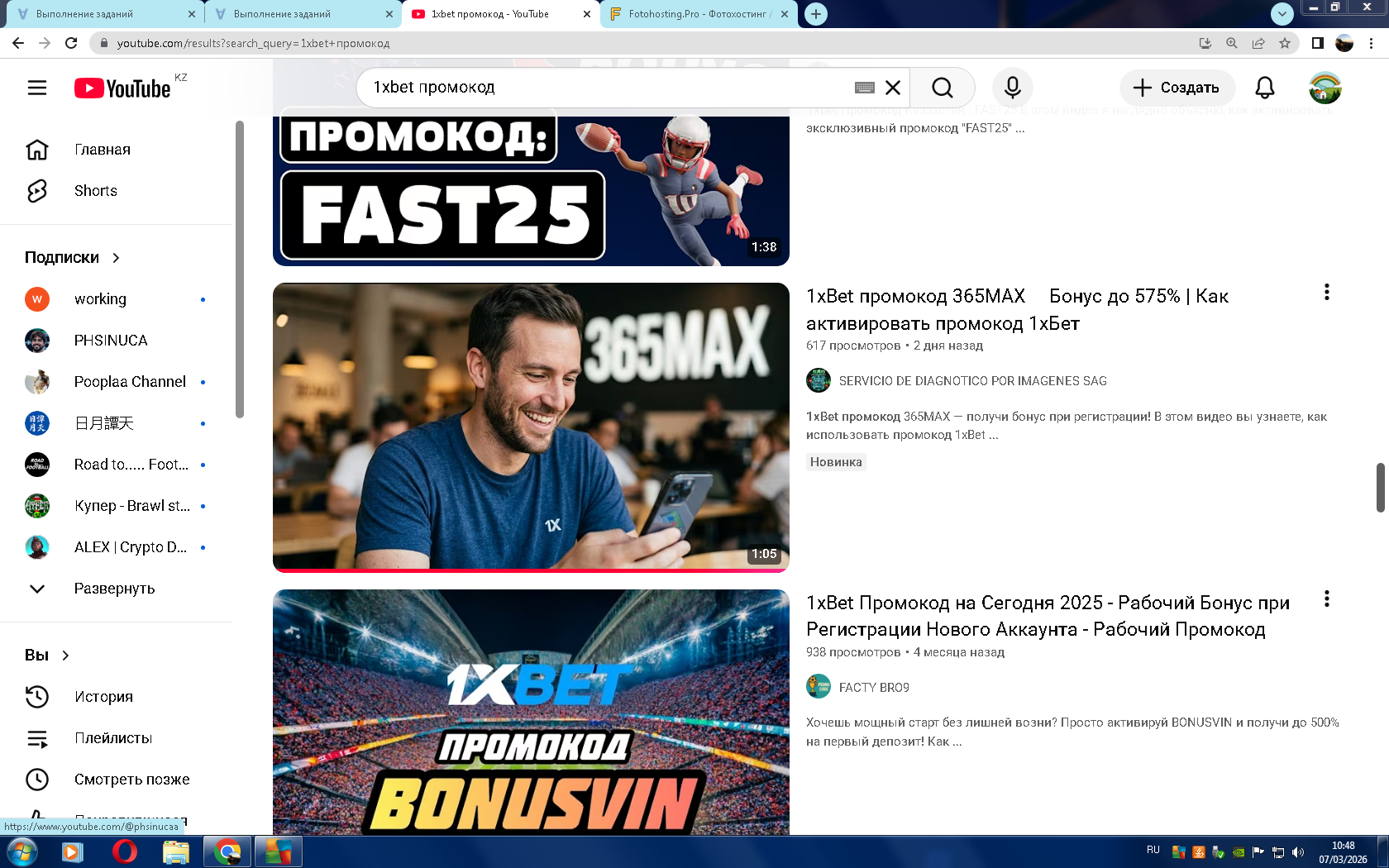Focus the YouTube search input field
This screenshot has width=1389, height=868.
point(612,88)
